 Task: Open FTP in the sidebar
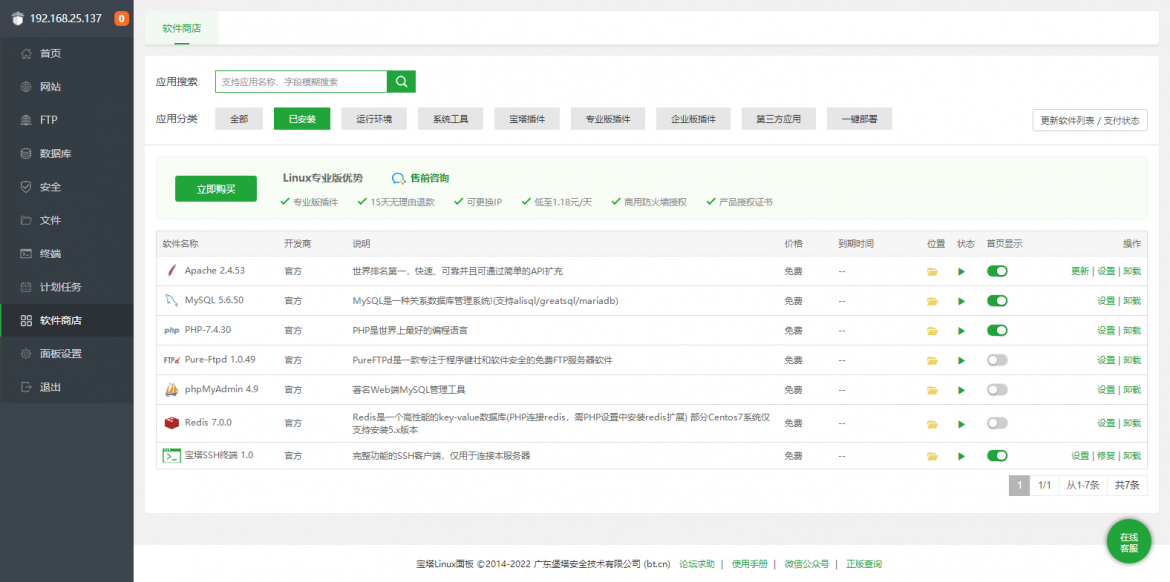click(x=67, y=120)
